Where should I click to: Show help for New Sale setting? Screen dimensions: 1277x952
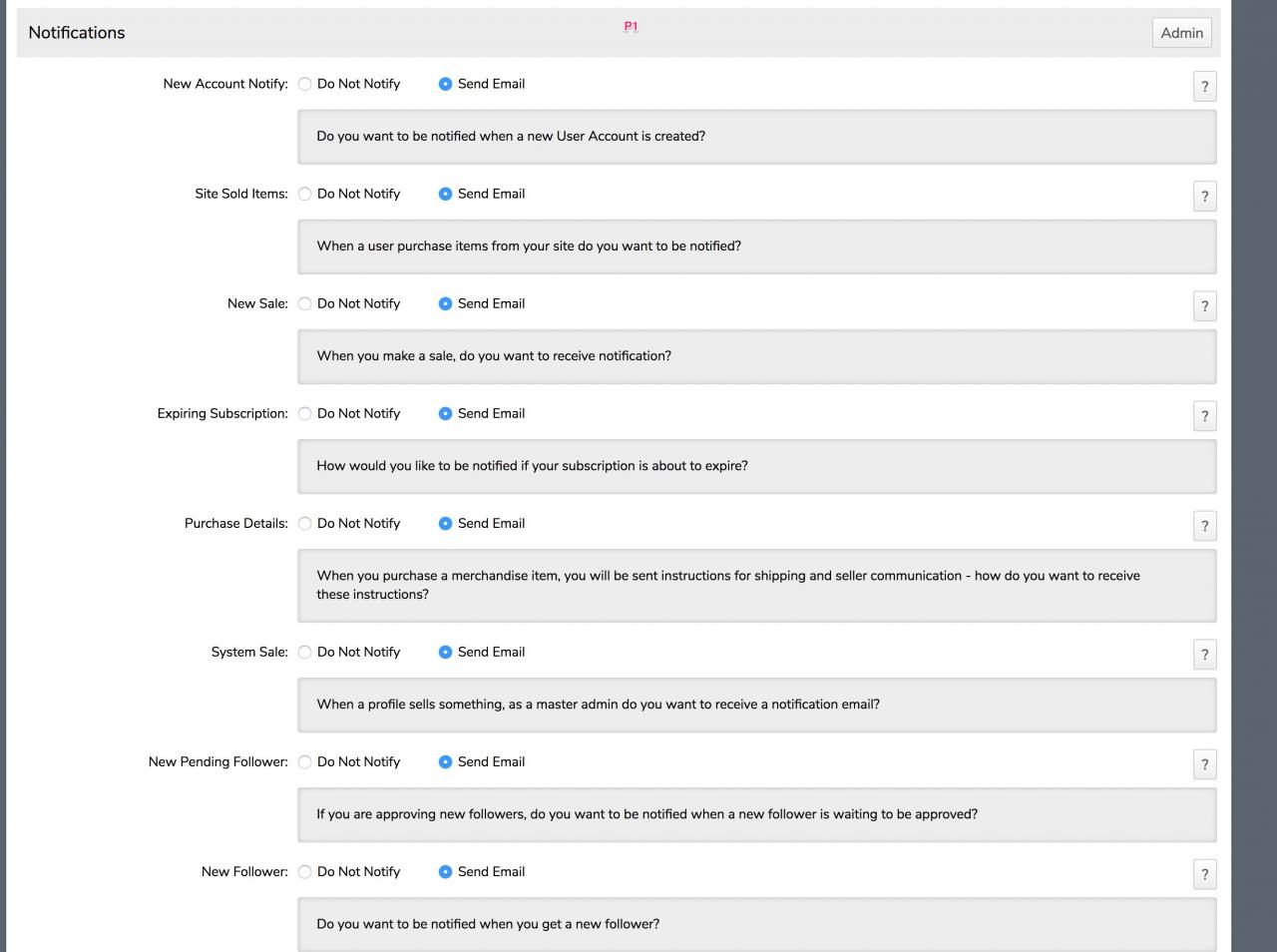pos(1204,306)
